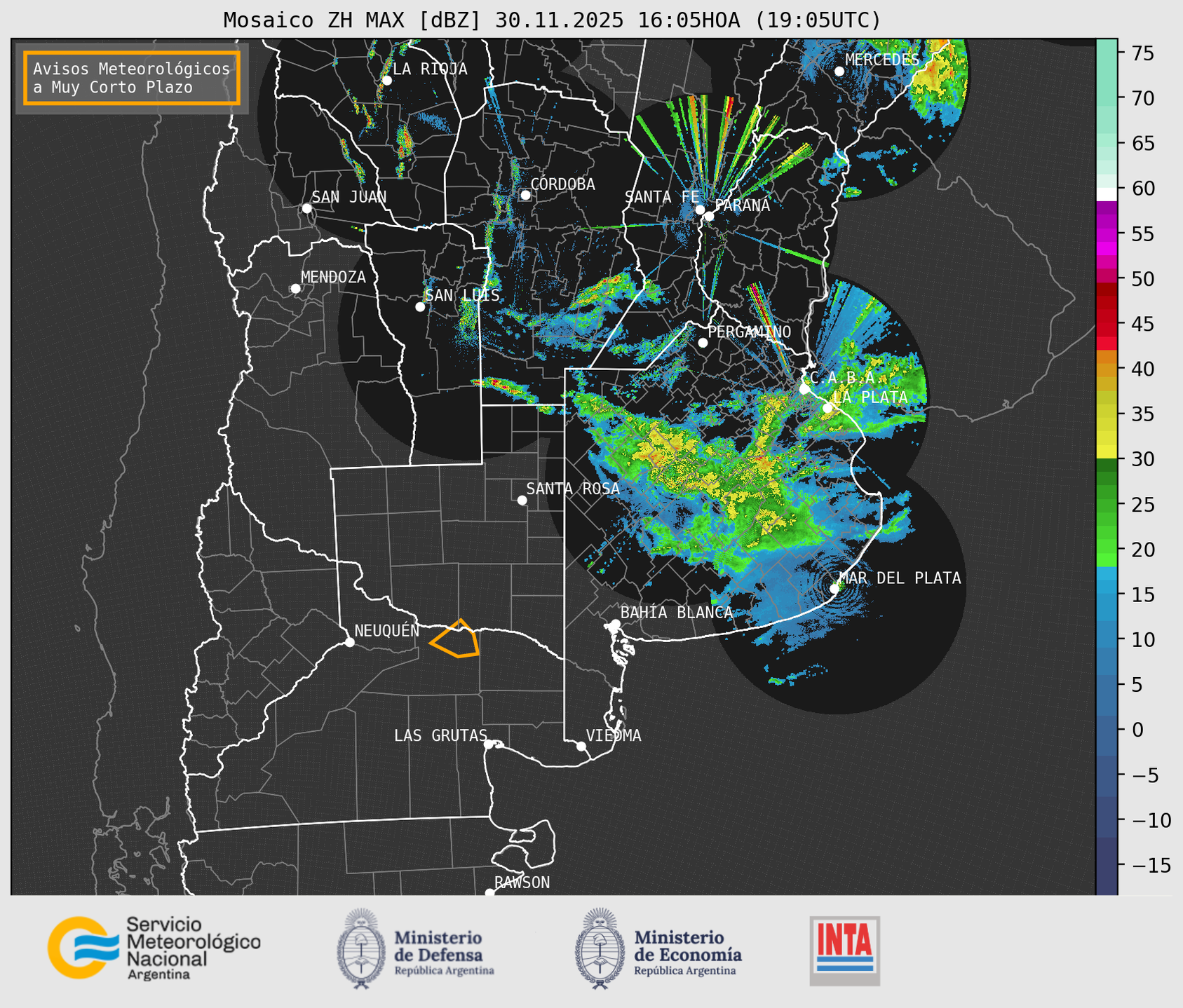Image resolution: width=1183 pixels, height=1008 pixels.
Task: Click the Las Grutas city marker
Action: point(489,744)
